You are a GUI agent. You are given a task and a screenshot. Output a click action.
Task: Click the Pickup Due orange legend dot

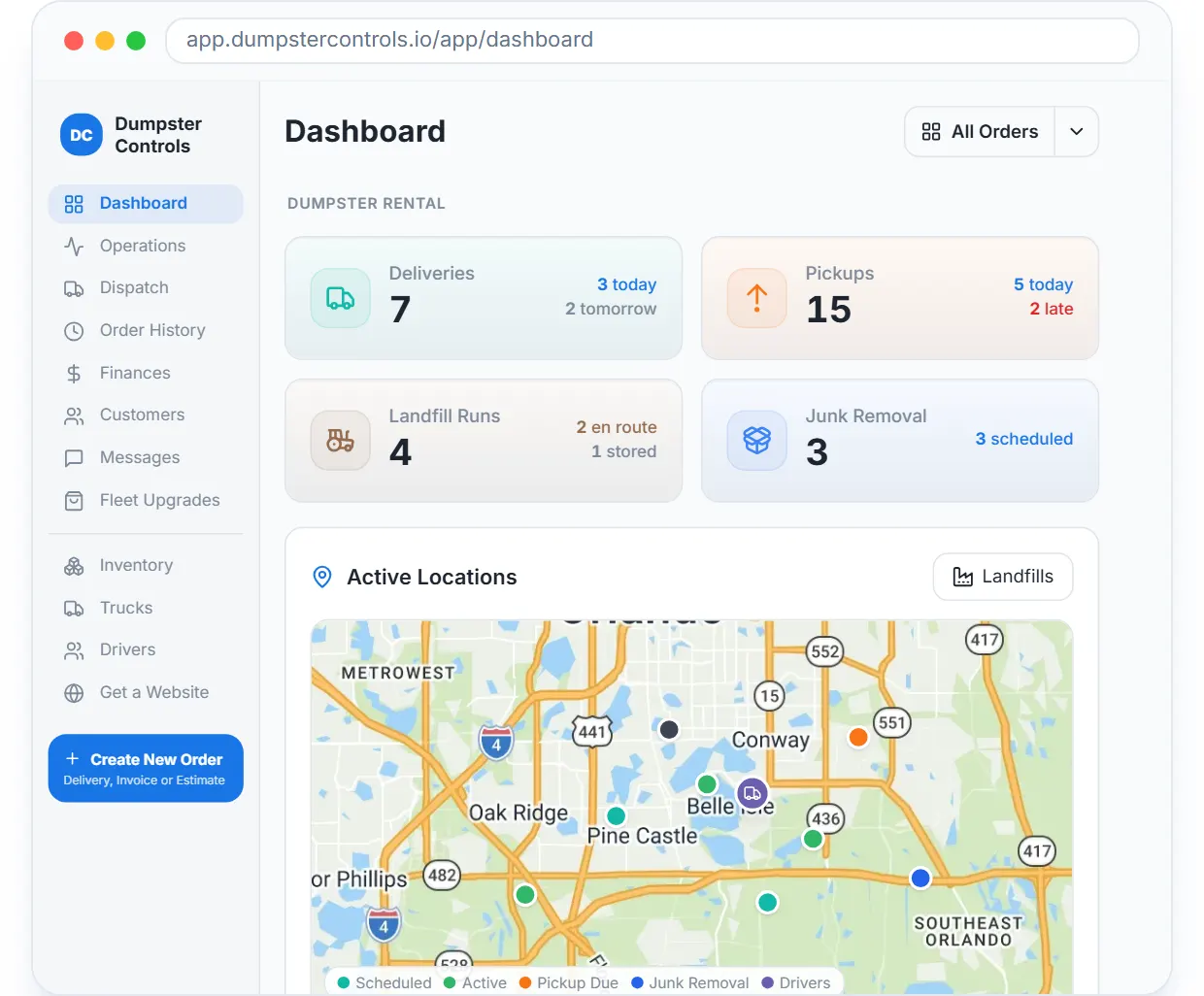tap(525, 982)
